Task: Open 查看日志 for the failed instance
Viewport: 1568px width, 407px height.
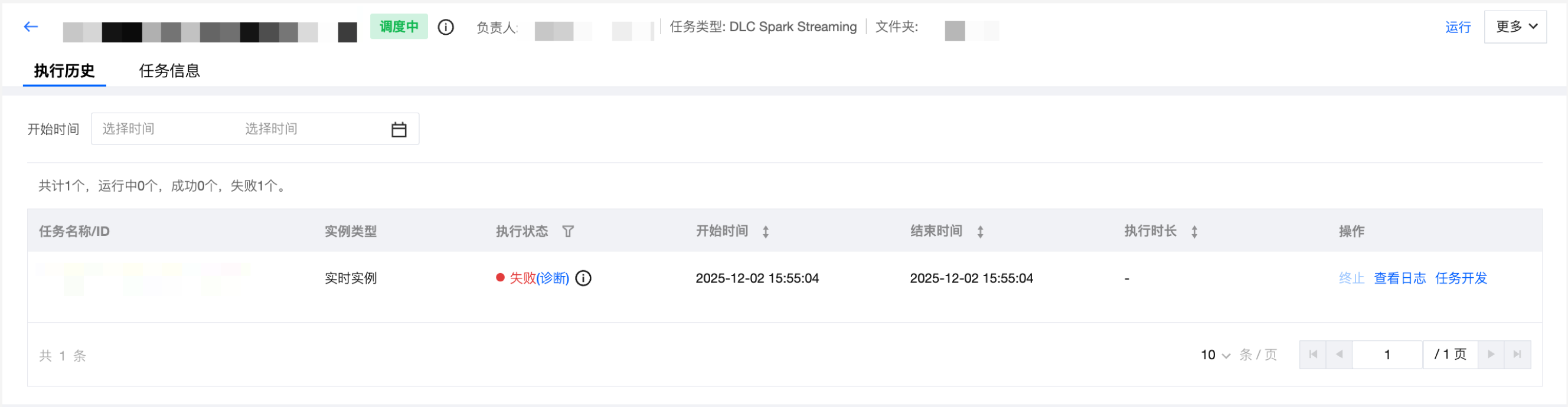Action: [1399, 278]
